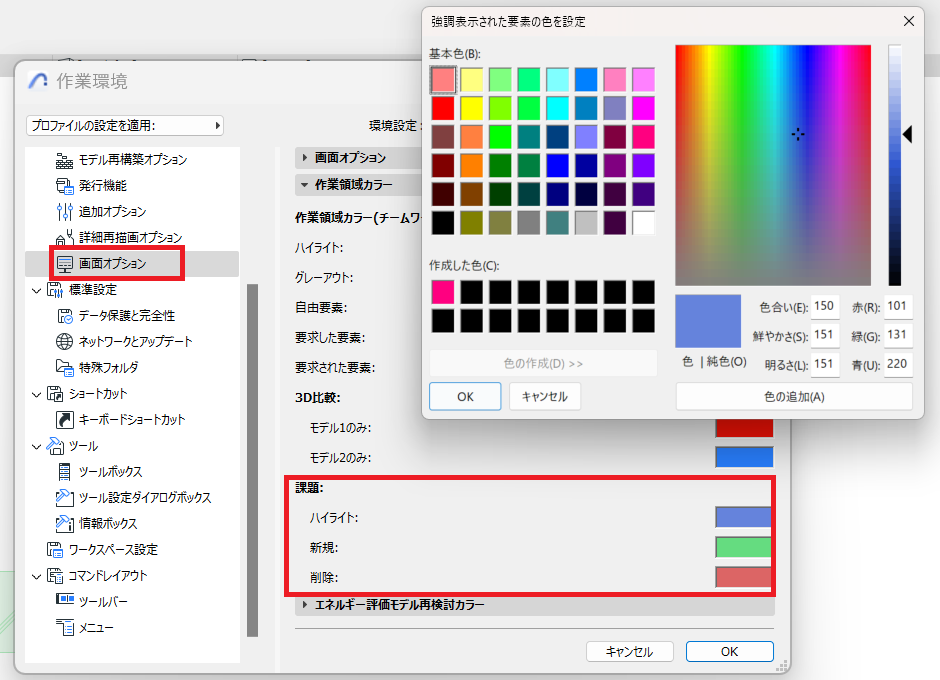
Task: Click the luminance slider arrow
Action: click(908, 134)
